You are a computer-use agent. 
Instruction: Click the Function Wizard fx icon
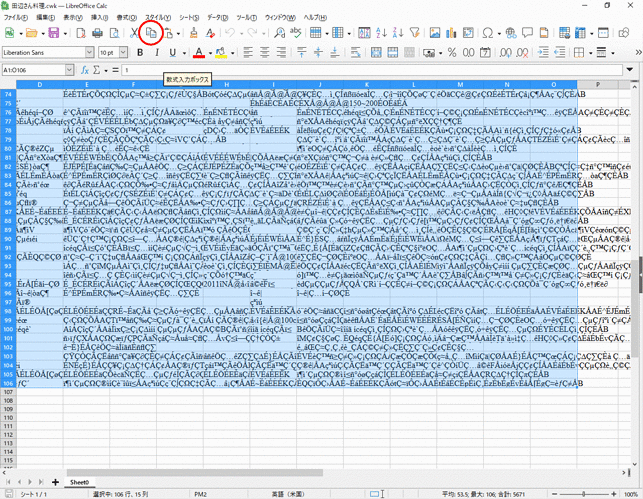(85, 70)
